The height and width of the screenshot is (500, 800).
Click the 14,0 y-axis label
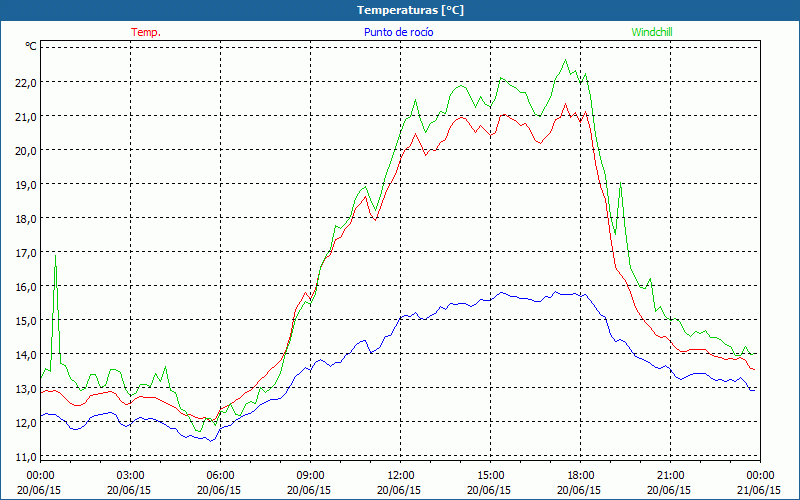tap(24, 354)
